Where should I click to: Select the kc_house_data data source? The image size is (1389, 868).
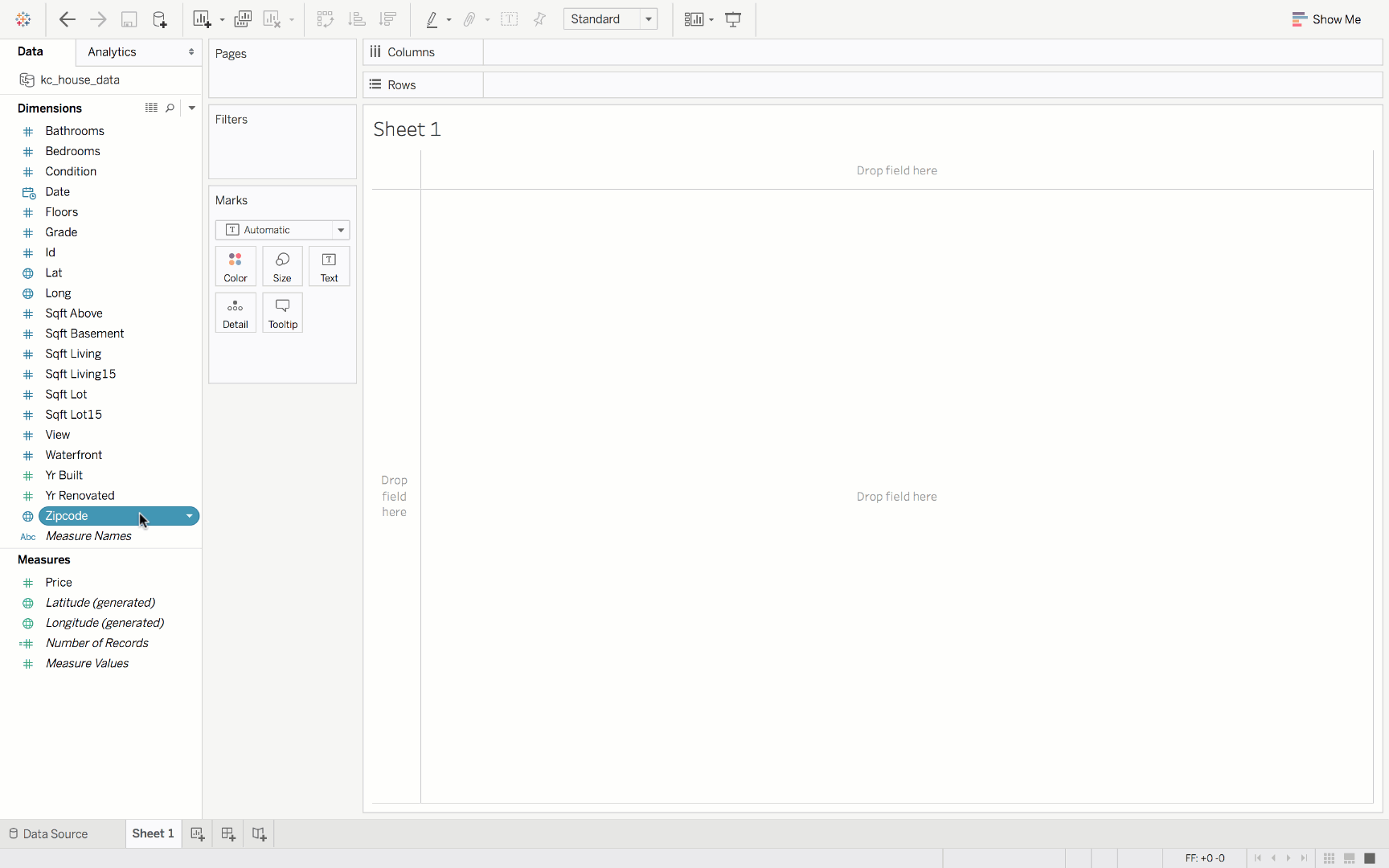[x=80, y=80]
